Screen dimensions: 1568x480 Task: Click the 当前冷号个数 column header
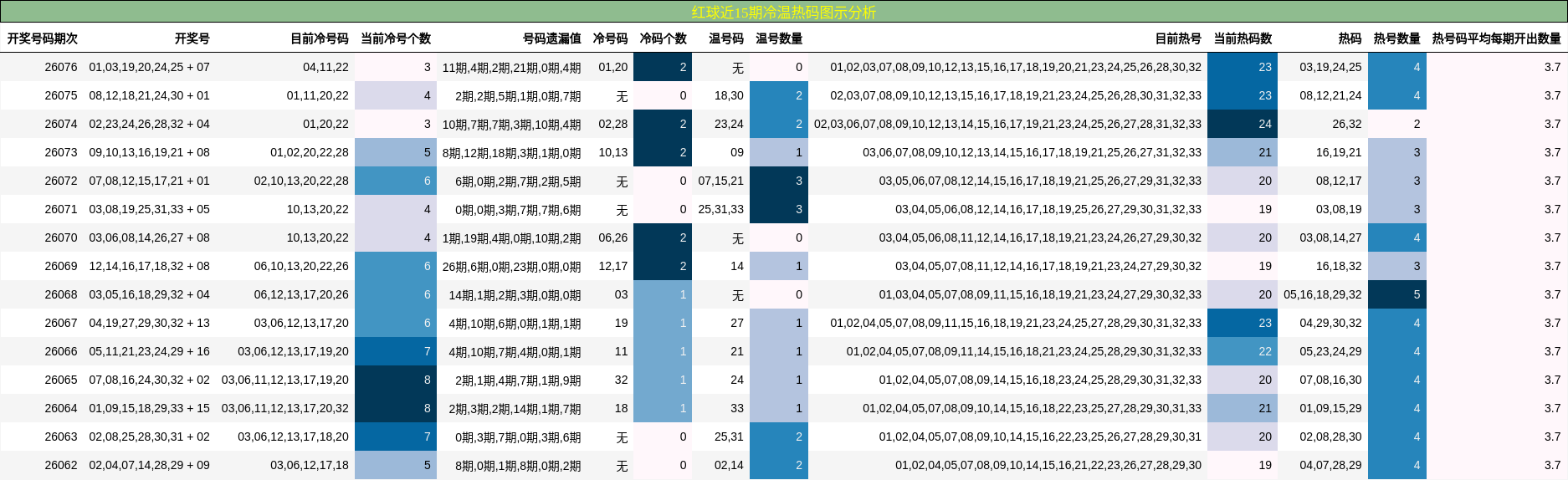(x=396, y=38)
